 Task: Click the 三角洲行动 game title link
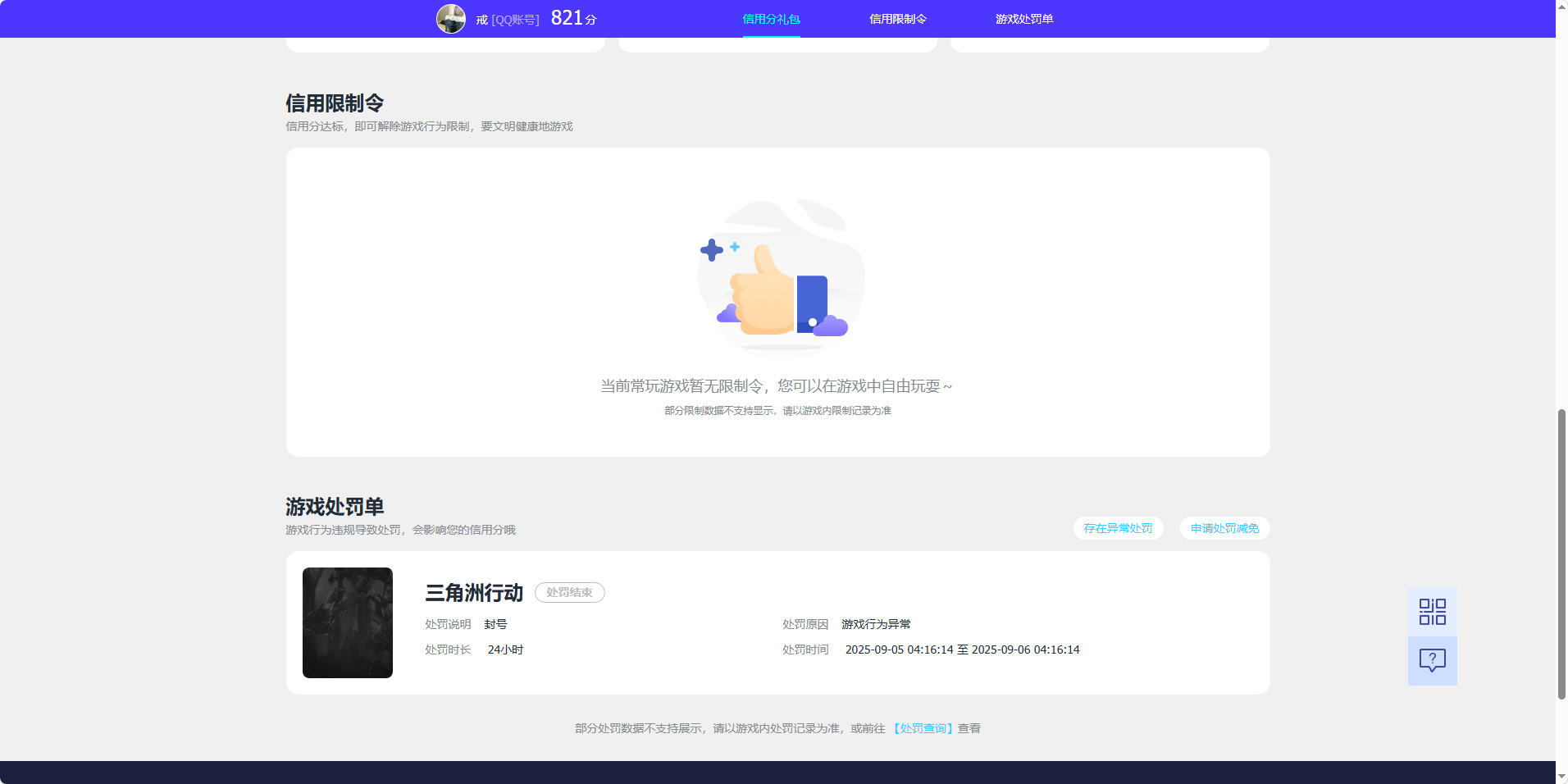pyautogui.click(x=473, y=593)
